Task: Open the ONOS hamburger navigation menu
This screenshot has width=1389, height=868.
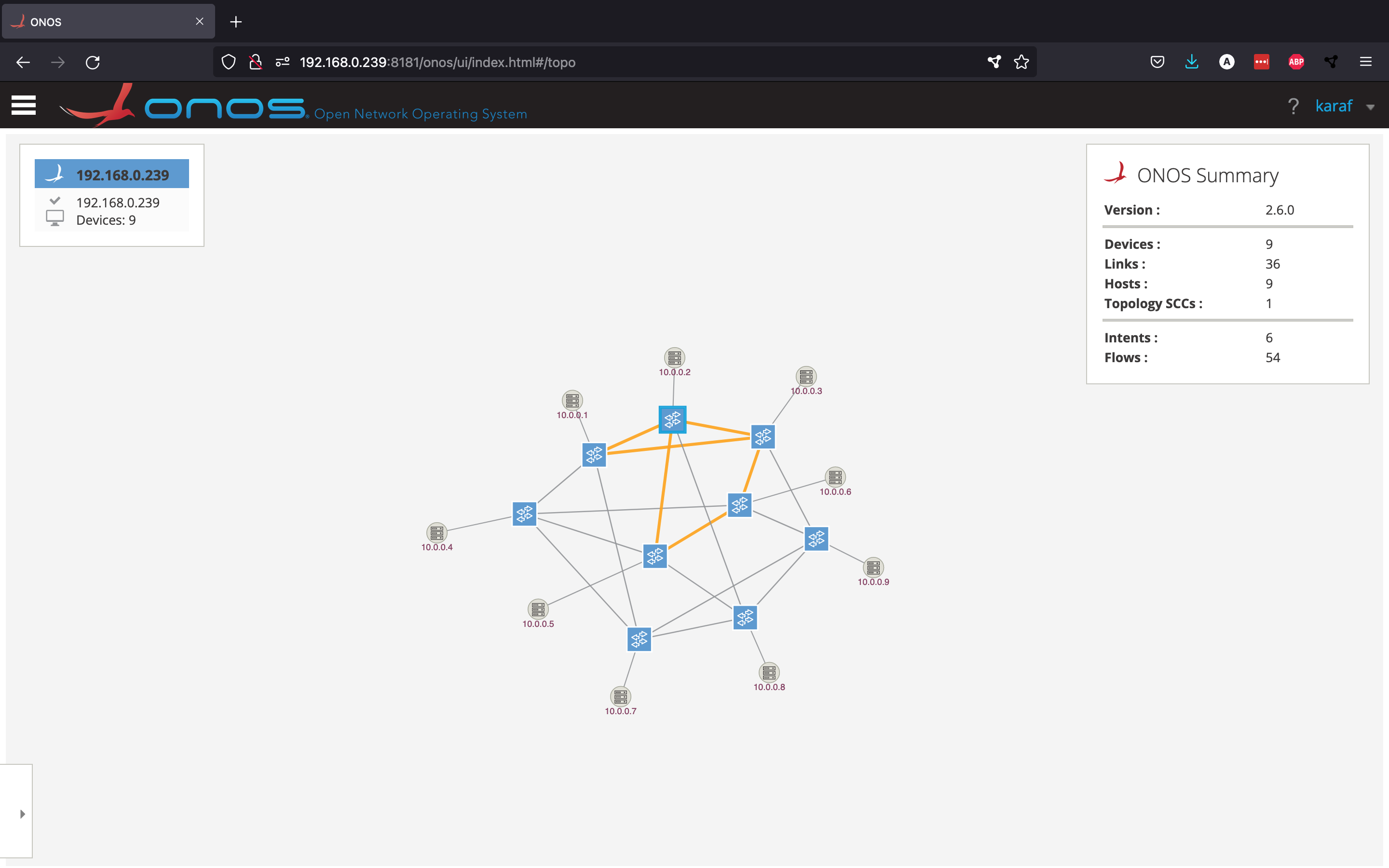Action: 24,105
